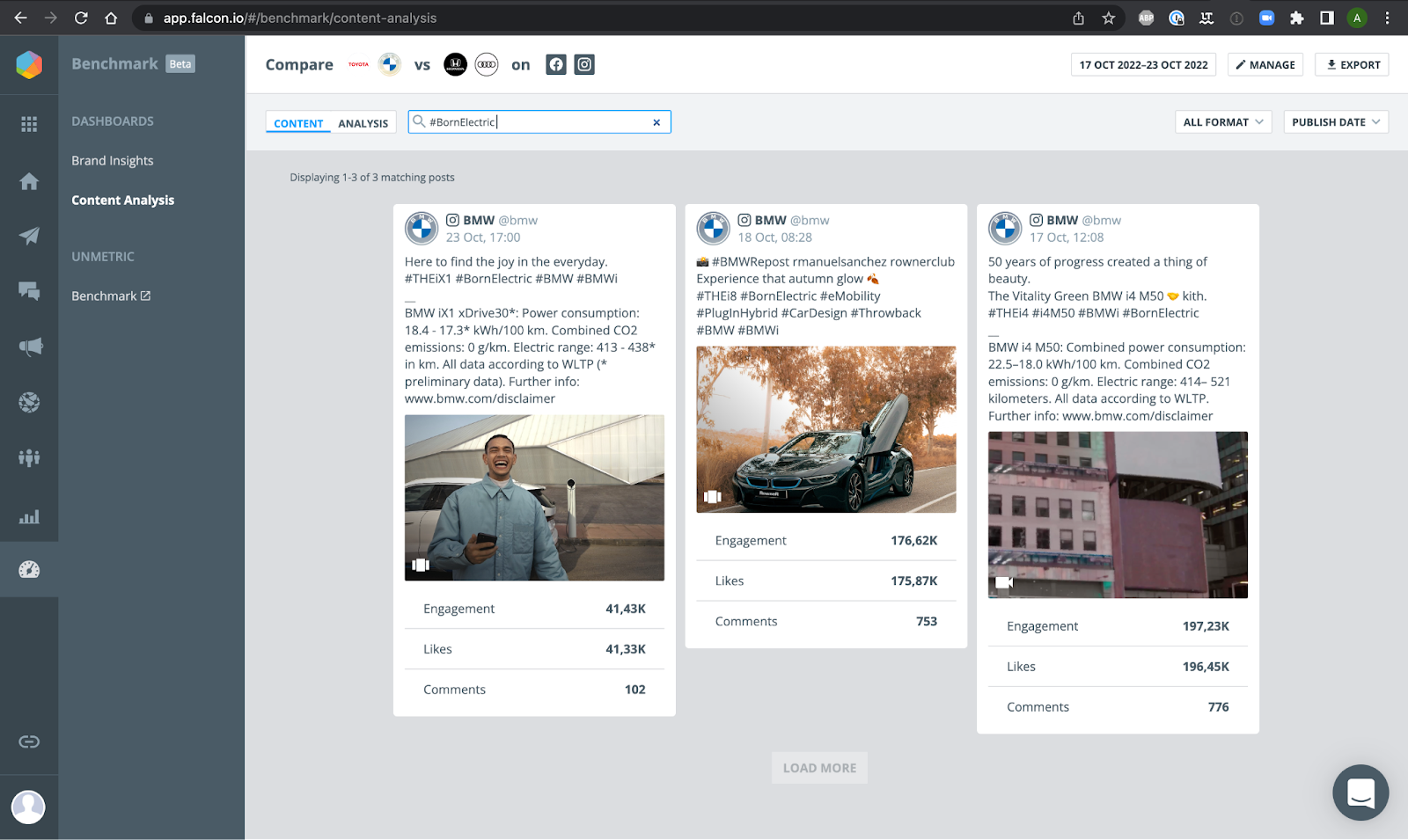Open the speedometer Benchmark icon
Image resolution: width=1408 pixels, height=840 pixels.
tap(29, 570)
